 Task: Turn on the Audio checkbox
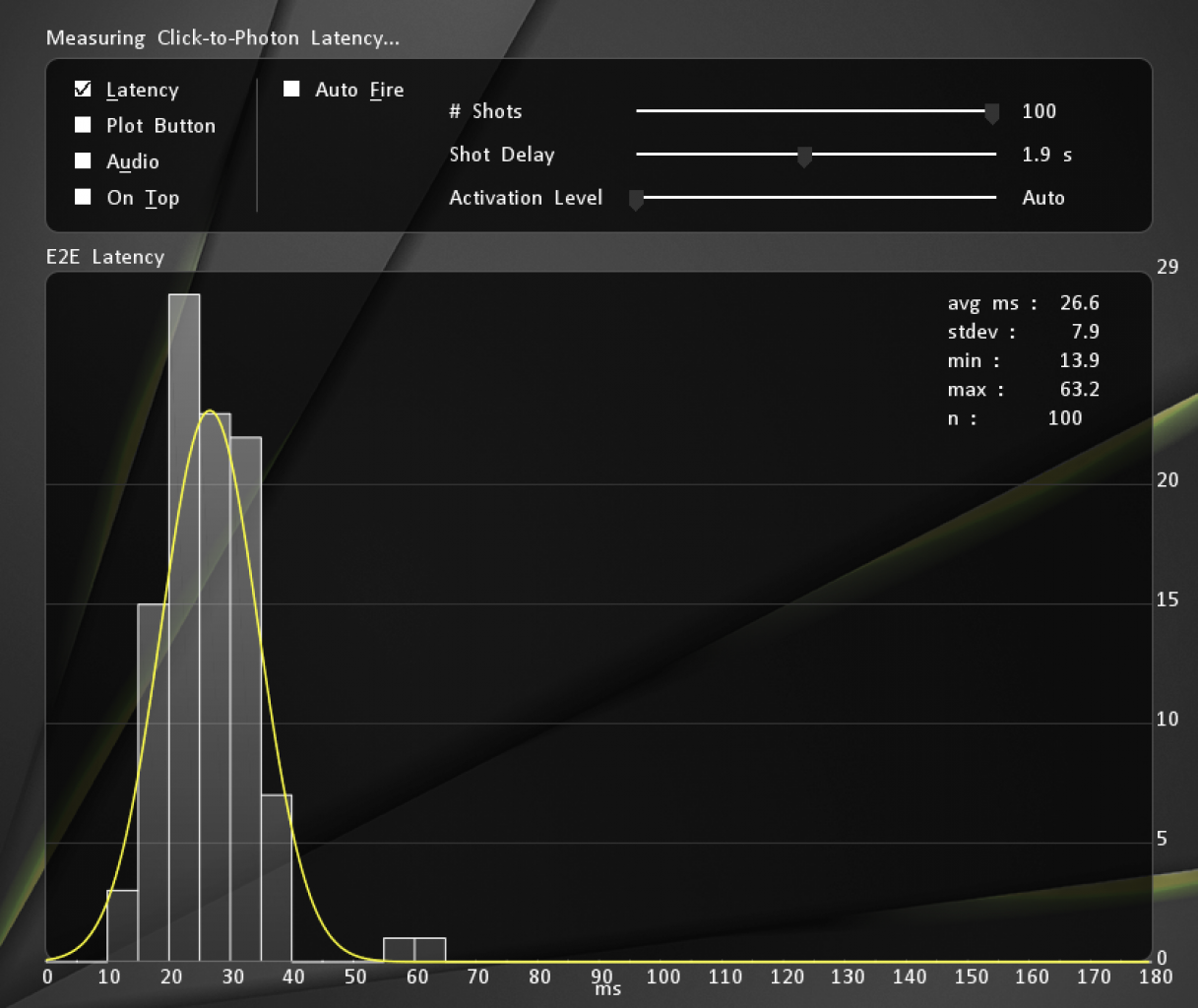coord(84,160)
